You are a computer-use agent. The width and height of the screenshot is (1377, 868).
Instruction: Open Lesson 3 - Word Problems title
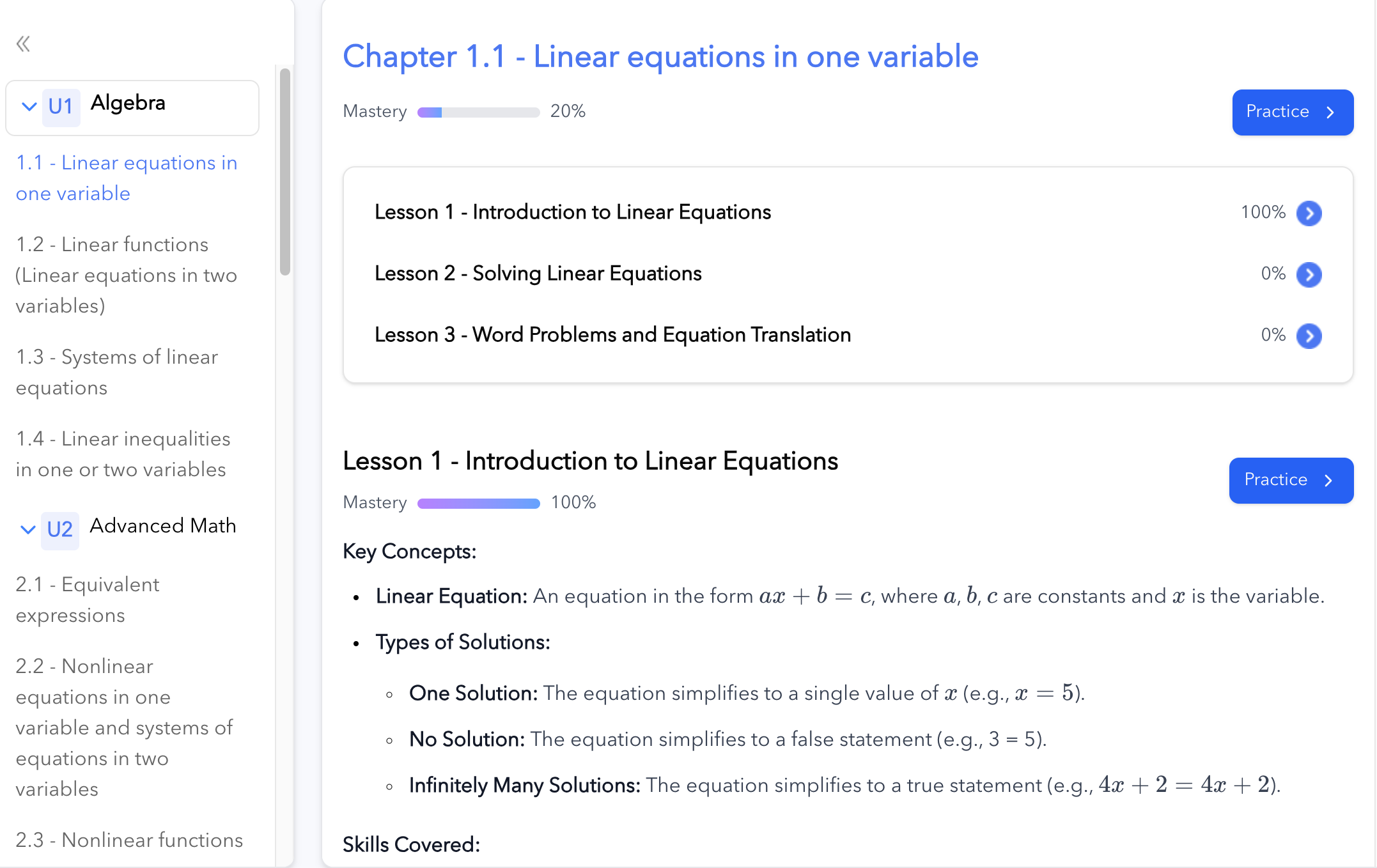click(612, 335)
